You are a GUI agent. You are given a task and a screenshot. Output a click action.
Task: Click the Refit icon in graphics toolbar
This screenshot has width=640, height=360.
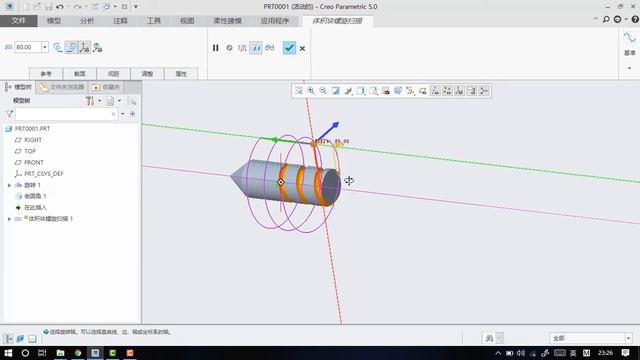(x=299, y=91)
